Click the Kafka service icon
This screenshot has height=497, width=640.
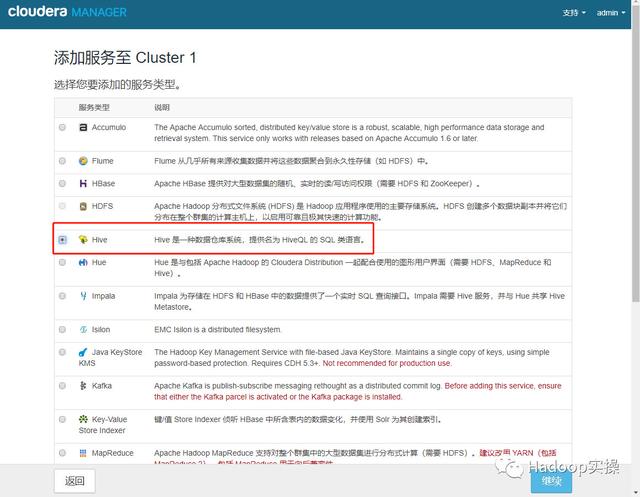[83, 386]
